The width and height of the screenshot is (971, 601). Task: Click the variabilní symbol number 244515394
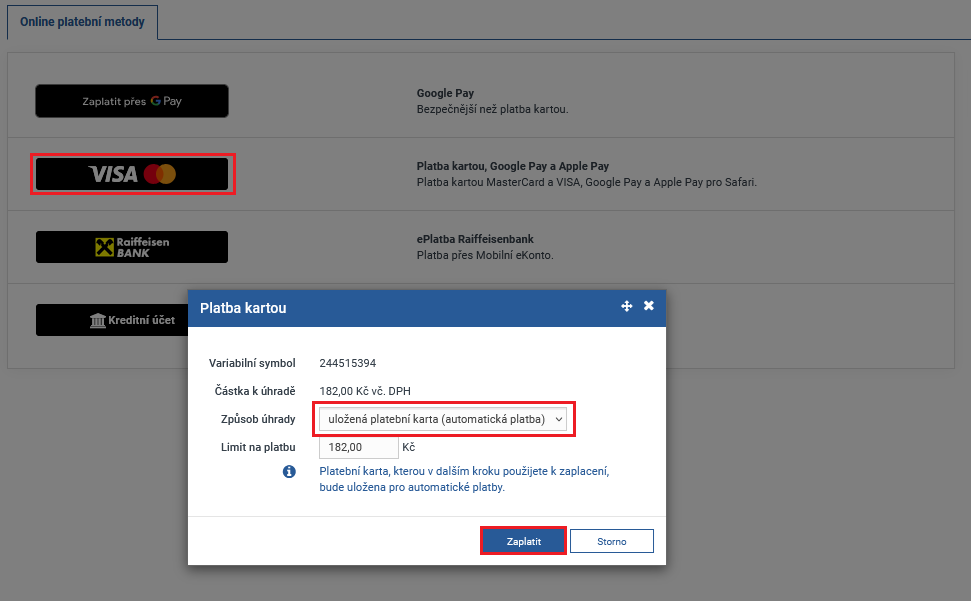pyautogui.click(x=347, y=363)
